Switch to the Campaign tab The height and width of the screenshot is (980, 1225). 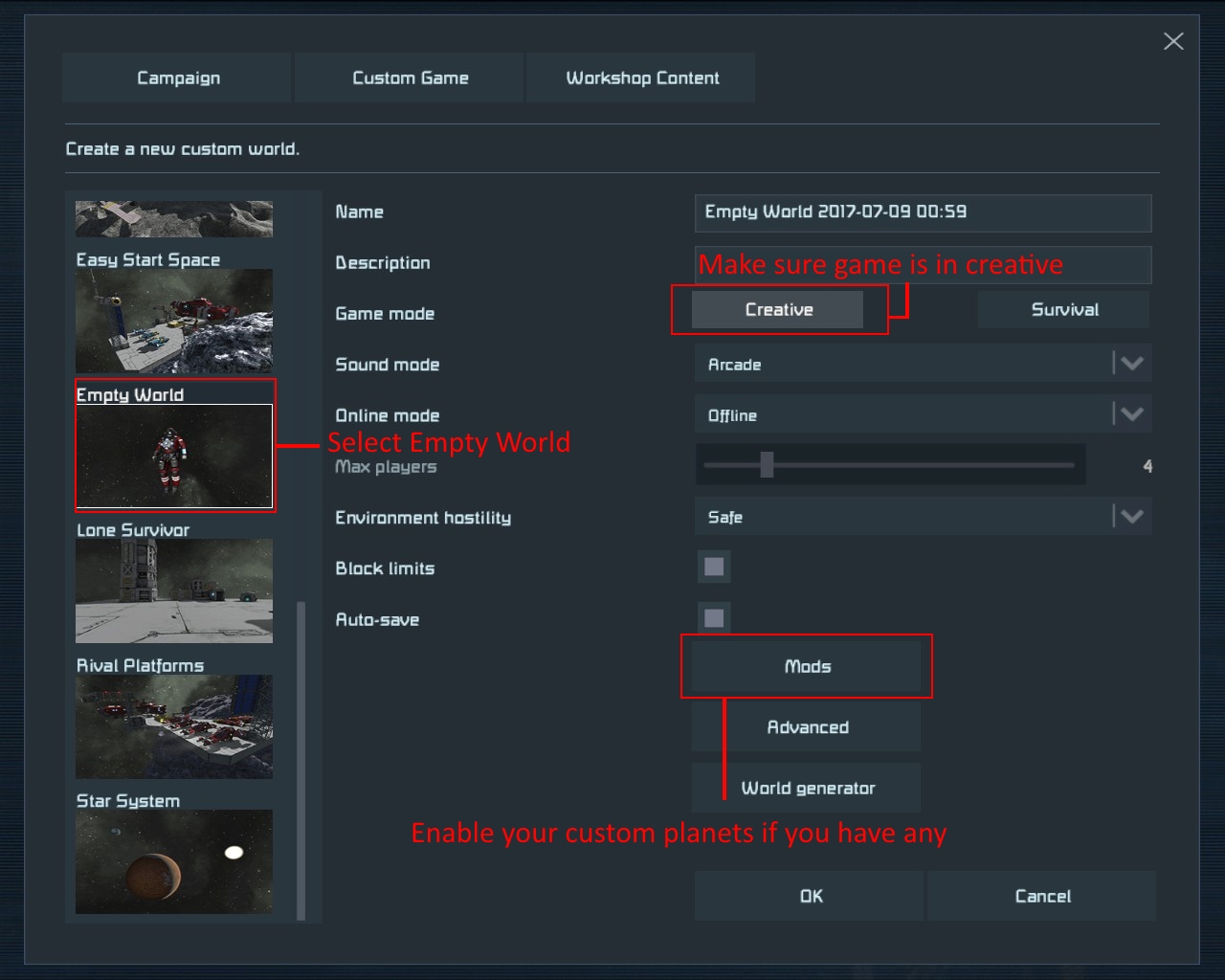(x=177, y=78)
